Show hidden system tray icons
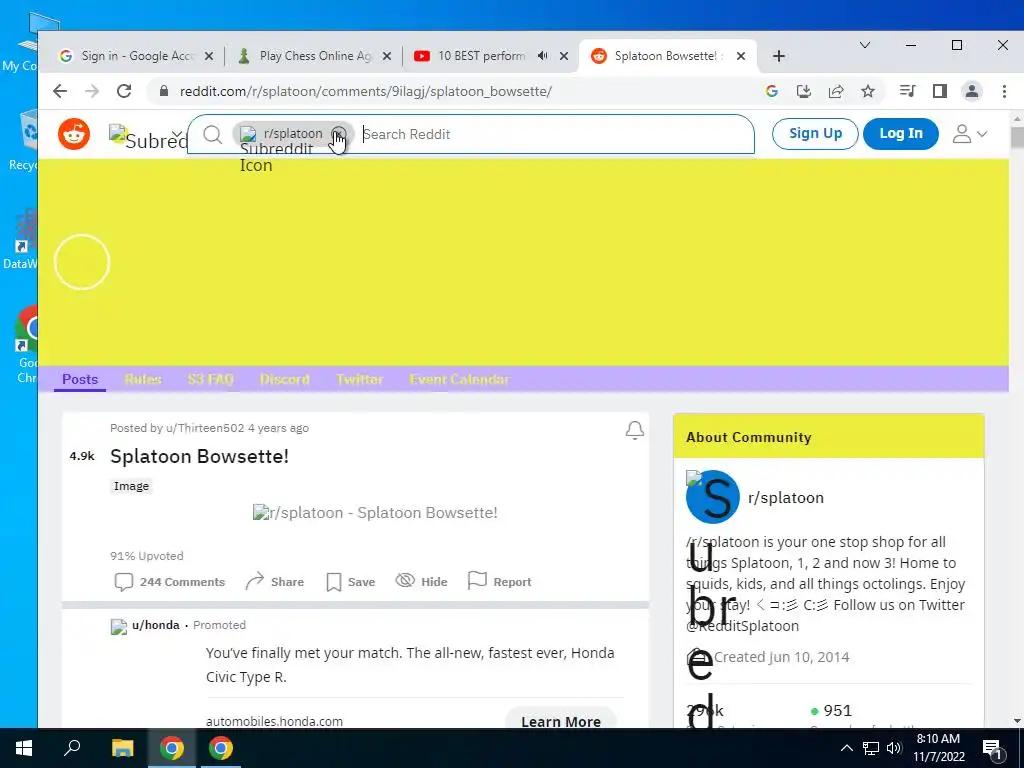1024x768 pixels. (846, 748)
